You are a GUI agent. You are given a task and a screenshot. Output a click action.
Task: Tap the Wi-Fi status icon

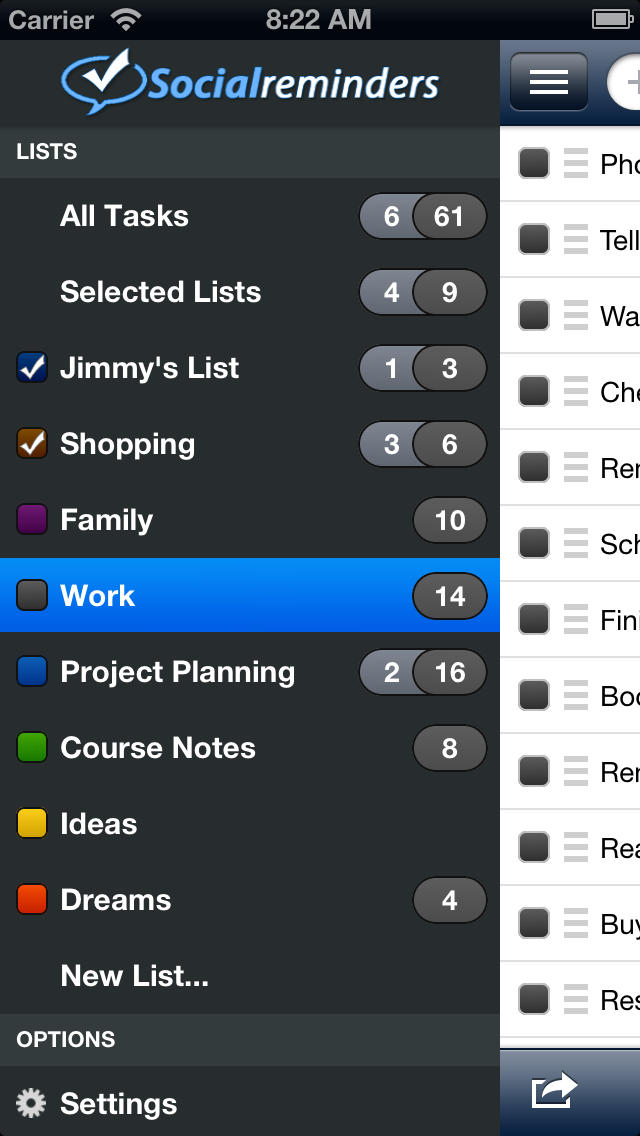click(127, 19)
